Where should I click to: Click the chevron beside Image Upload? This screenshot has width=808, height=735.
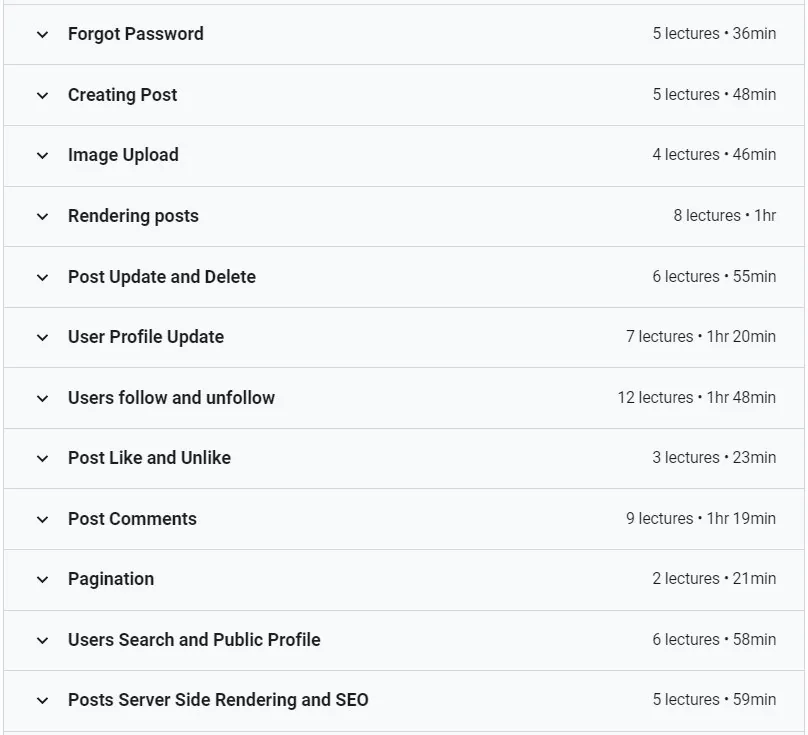click(43, 156)
